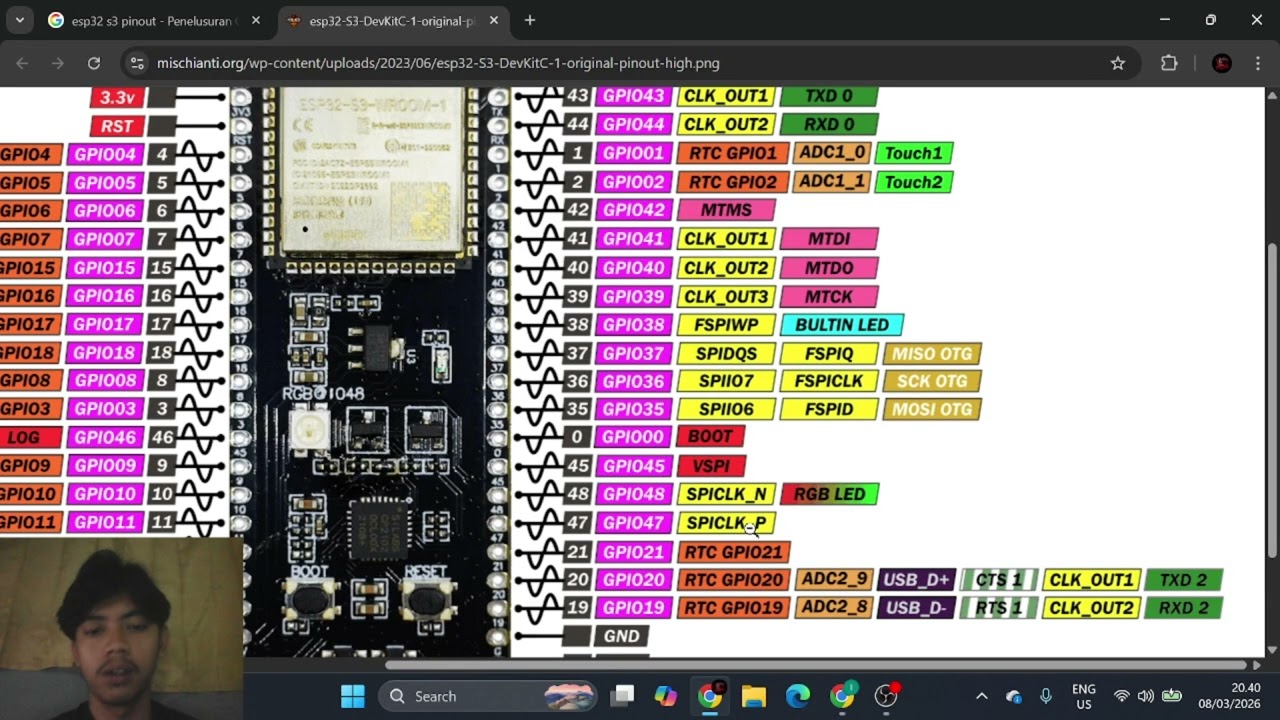Image resolution: width=1280 pixels, height=720 pixels.
Task: Open the Chrome icon with green badge
Action: pos(842,696)
